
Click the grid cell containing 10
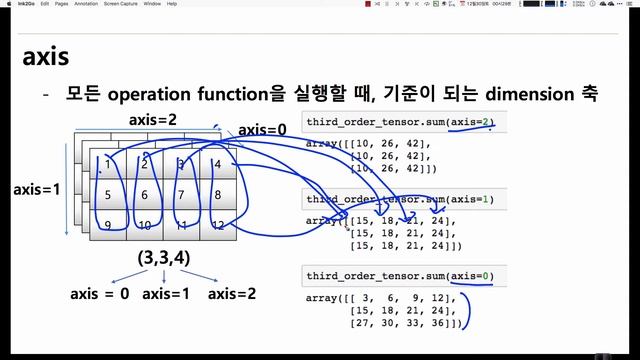click(145, 225)
